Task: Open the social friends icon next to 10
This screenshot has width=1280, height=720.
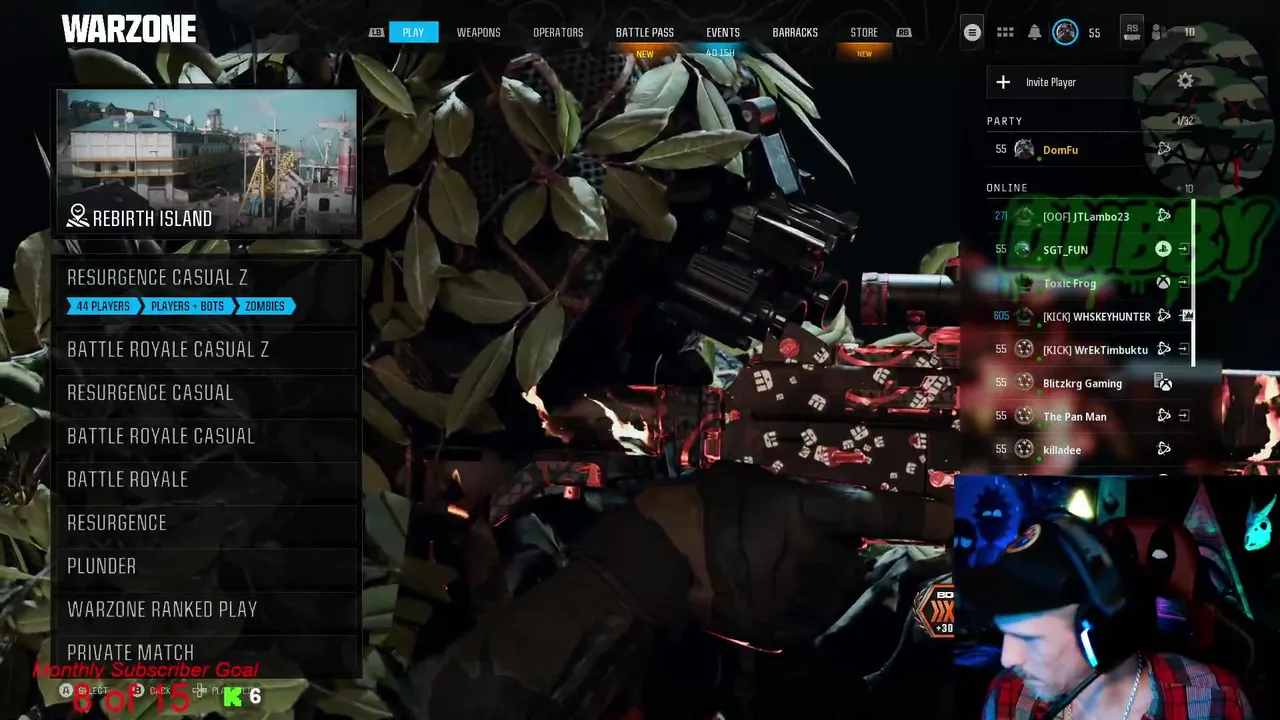Action: [1160, 32]
